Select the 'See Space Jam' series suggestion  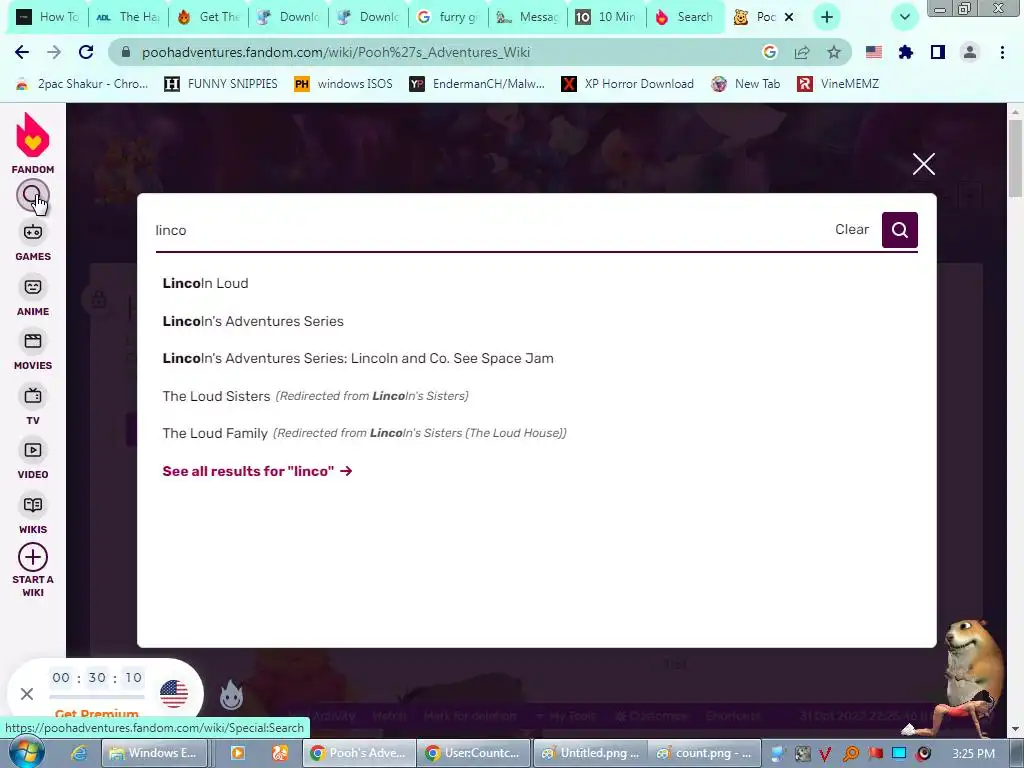pyautogui.click(x=358, y=359)
